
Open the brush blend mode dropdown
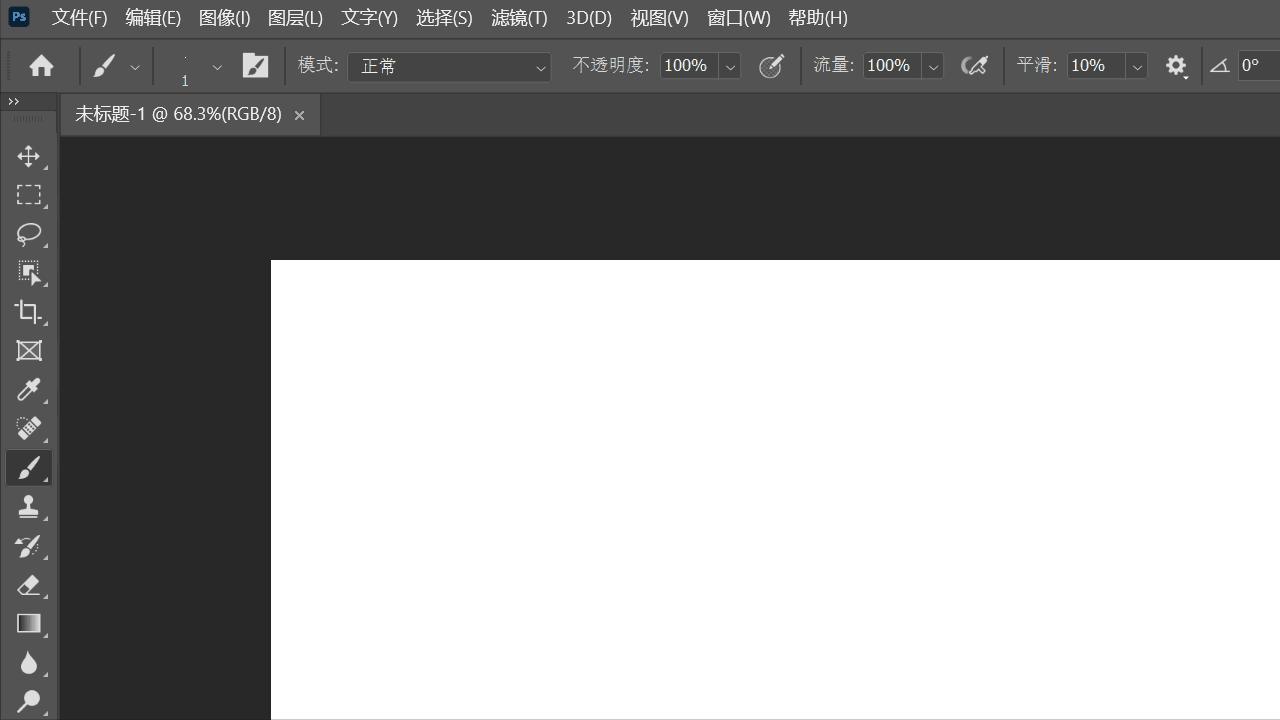pos(449,66)
